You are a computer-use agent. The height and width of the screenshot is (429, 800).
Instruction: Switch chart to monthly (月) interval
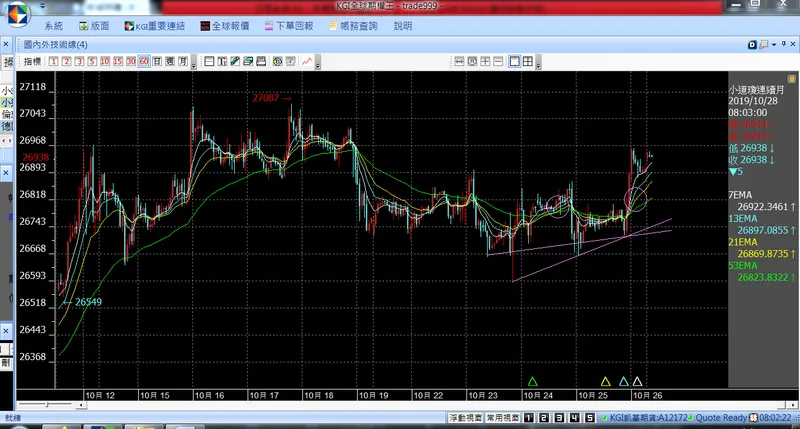click(183, 62)
